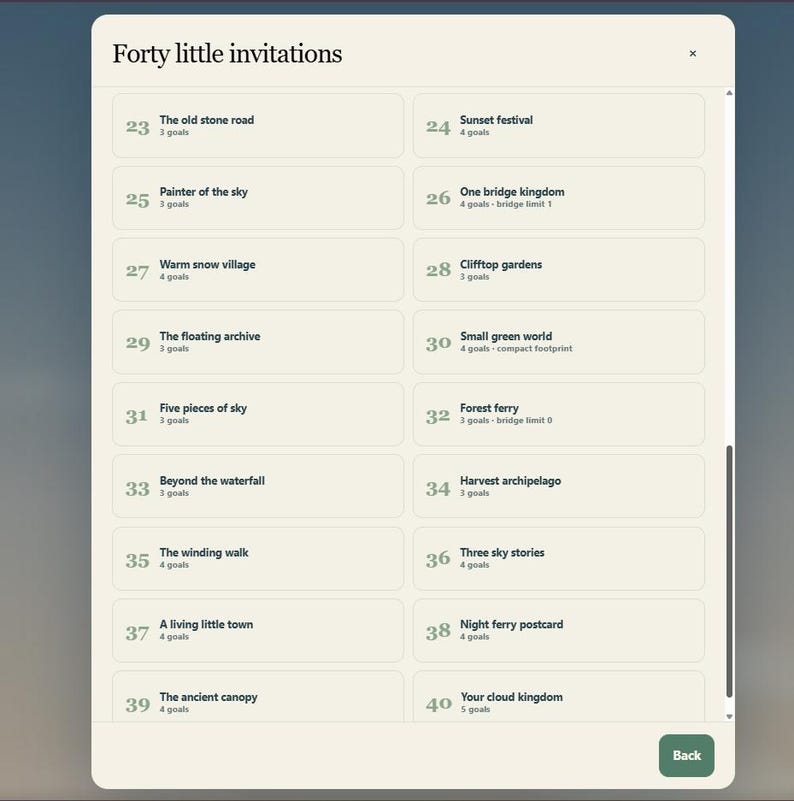Click the '5 goals' text under Your cloud kingdom
The height and width of the screenshot is (801, 794).
pos(475,709)
